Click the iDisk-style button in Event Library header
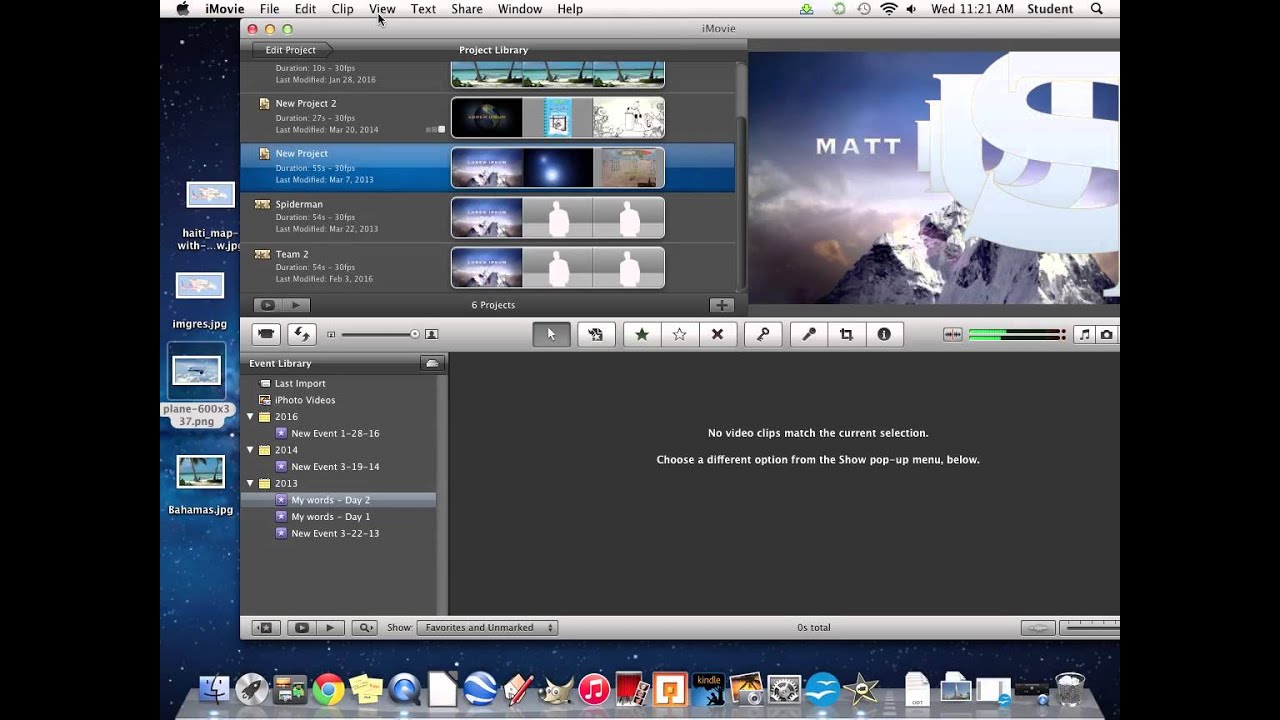Viewport: 1280px width, 720px height. click(x=432, y=363)
